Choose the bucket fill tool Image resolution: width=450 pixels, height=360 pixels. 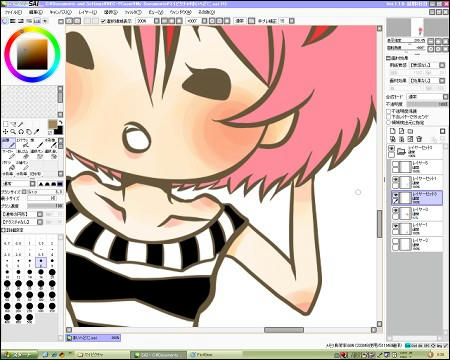[x=8, y=165]
